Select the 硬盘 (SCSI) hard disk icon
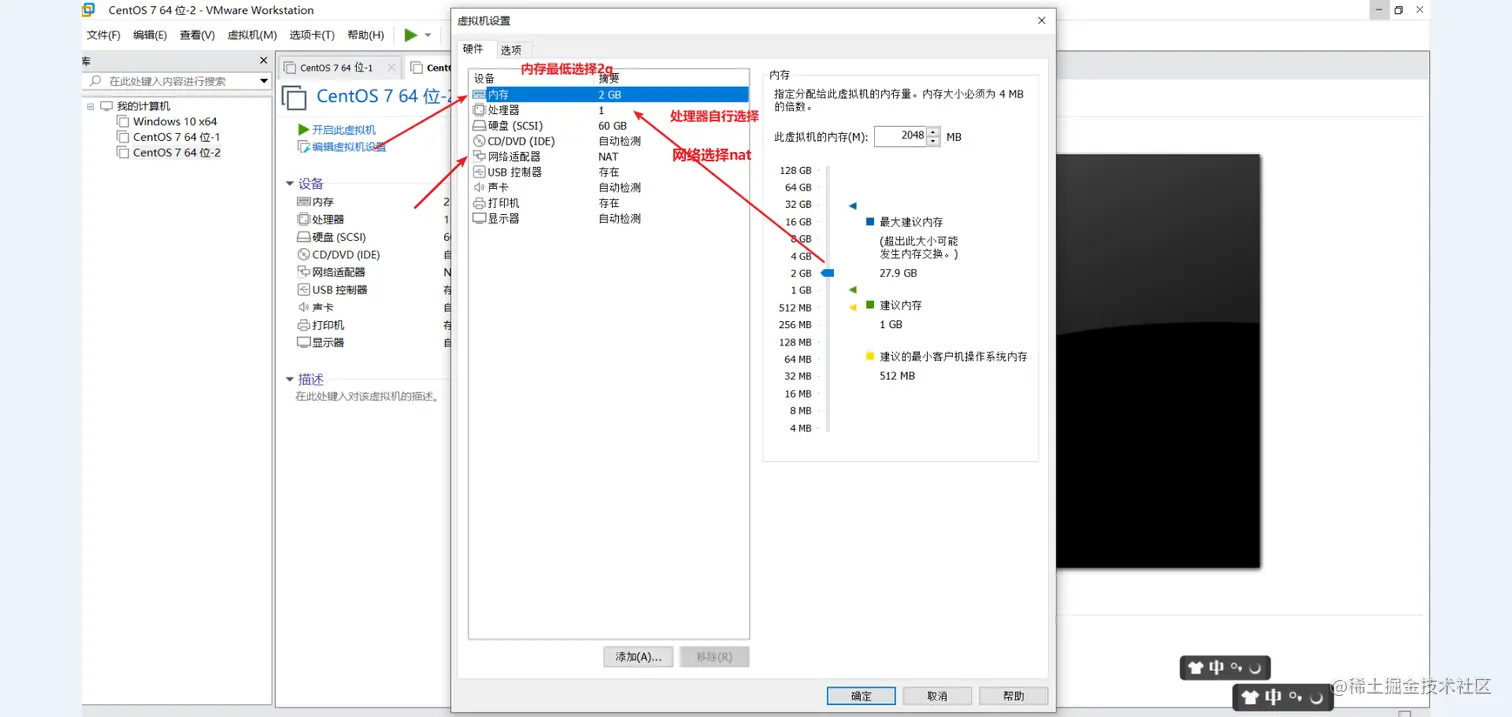The width and height of the screenshot is (1512, 717). [x=478, y=125]
